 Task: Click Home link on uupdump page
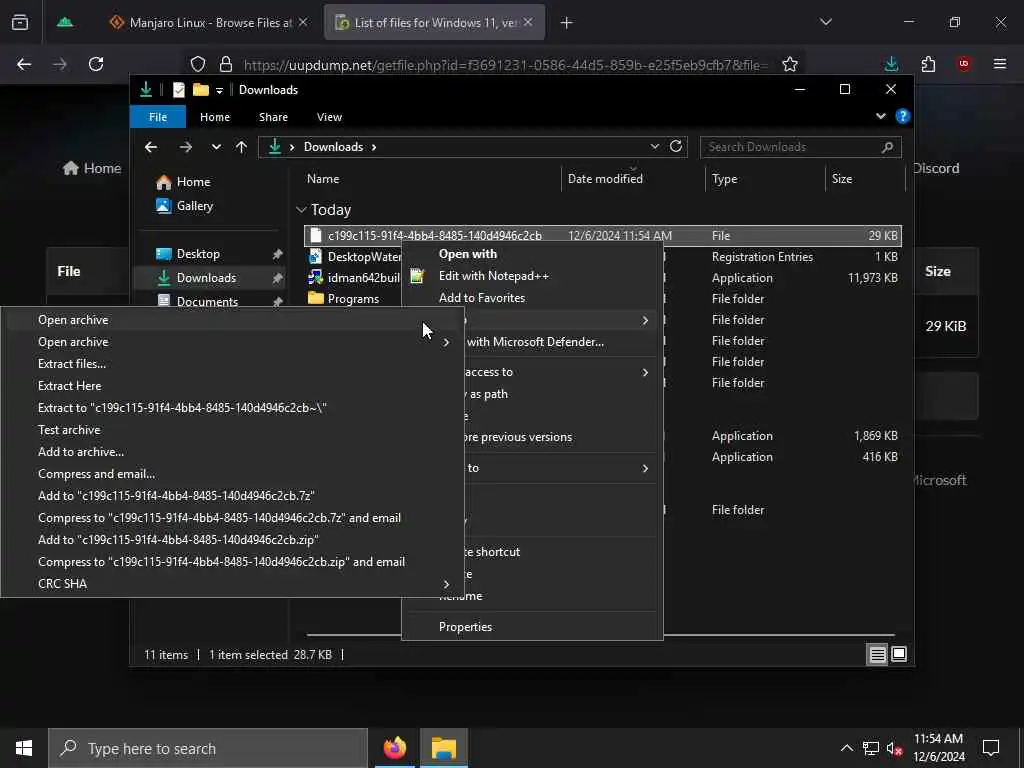(x=92, y=168)
